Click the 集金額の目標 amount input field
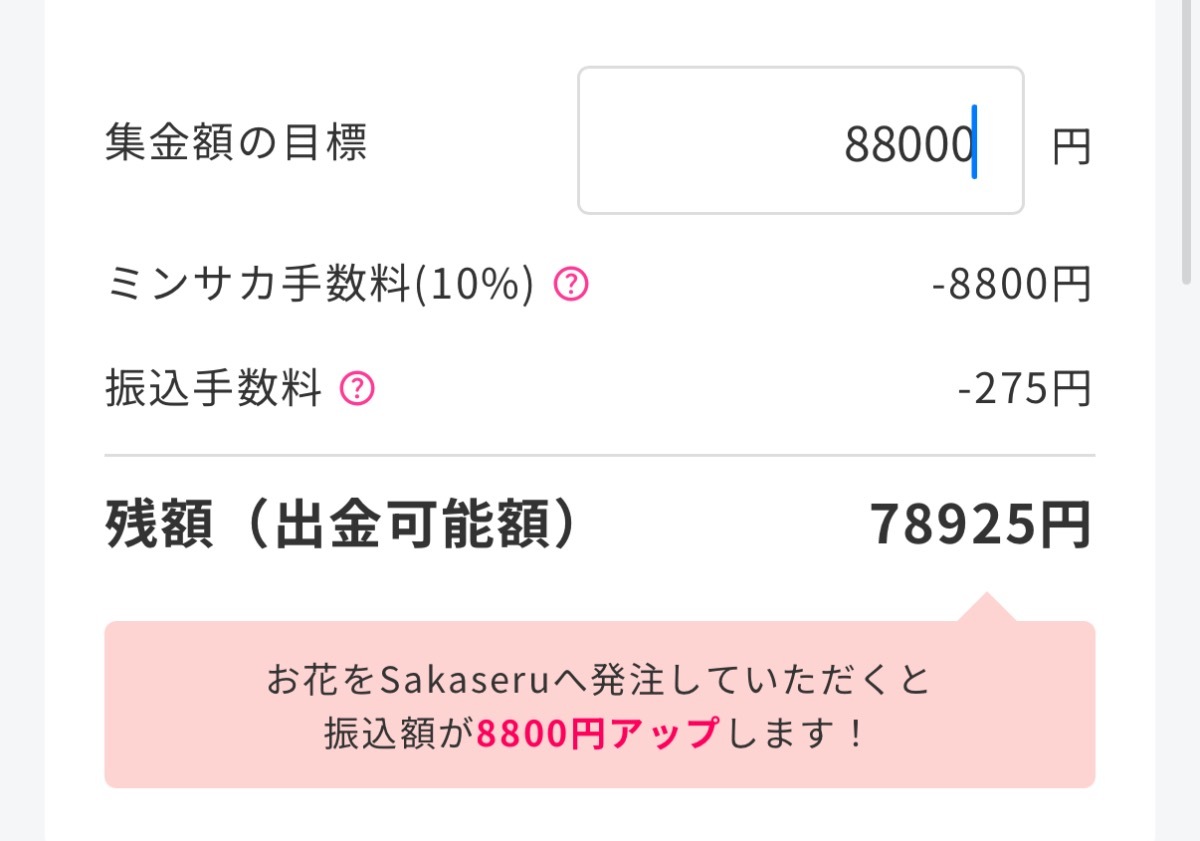This screenshot has height=841, width=1200. coord(800,141)
